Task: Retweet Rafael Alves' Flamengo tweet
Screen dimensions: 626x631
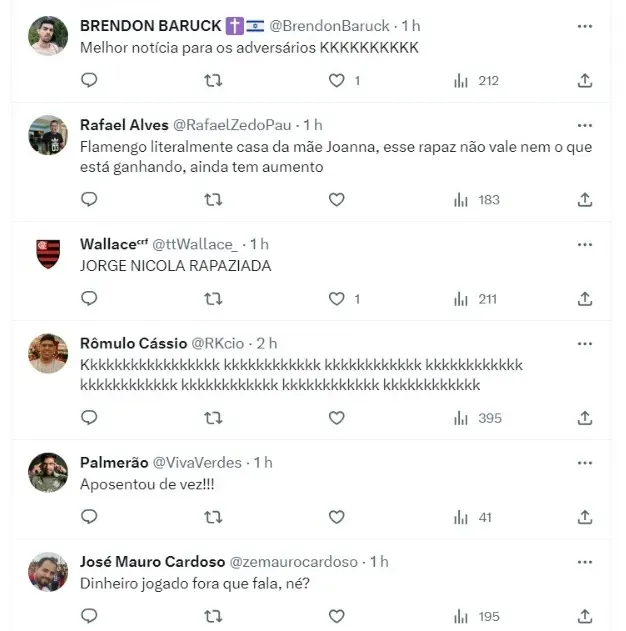Action: coord(213,199)
